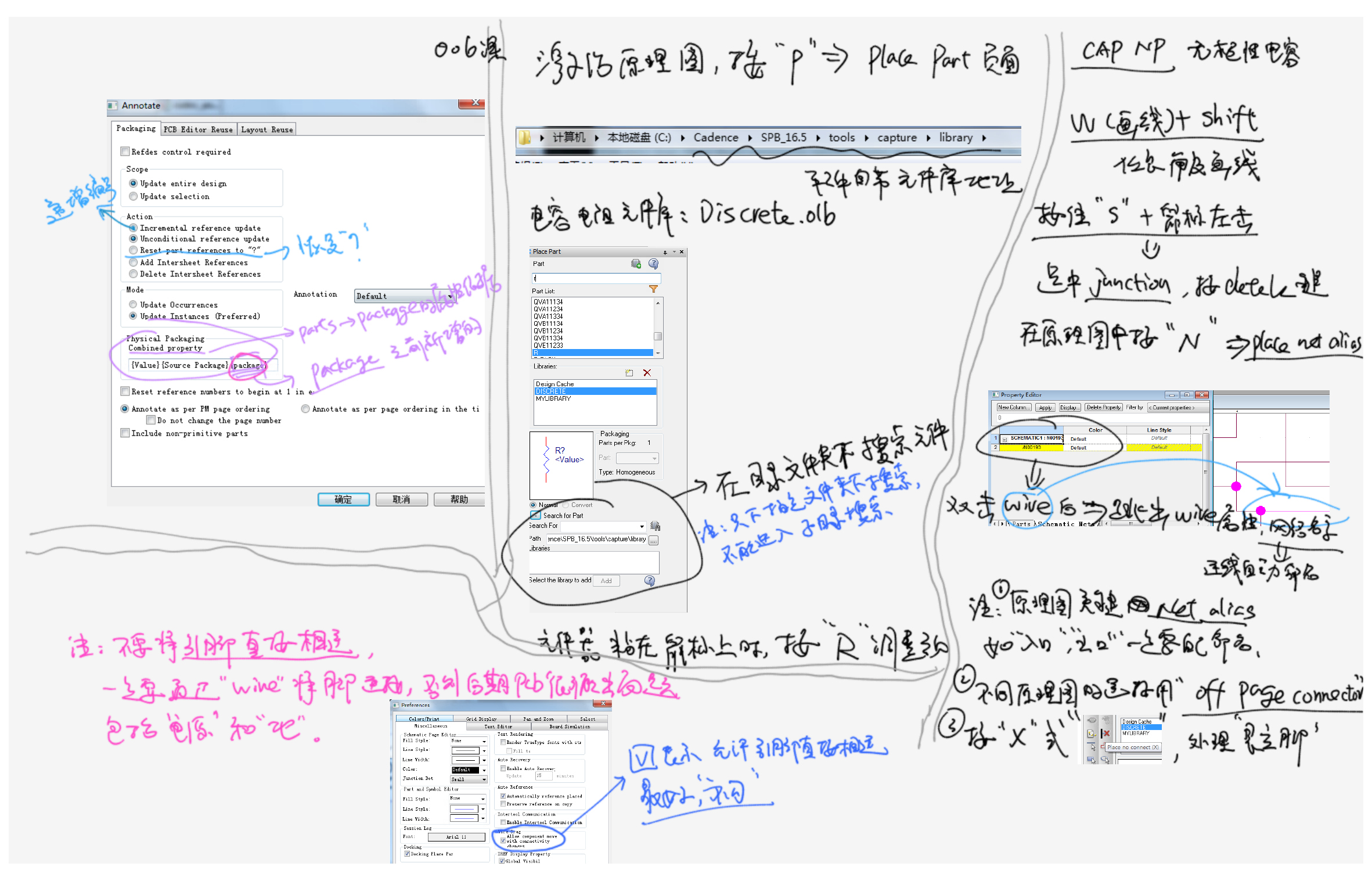Screen dimensions: 1372x881
Task: Select Update selection radio button
Action: point(133,196)
